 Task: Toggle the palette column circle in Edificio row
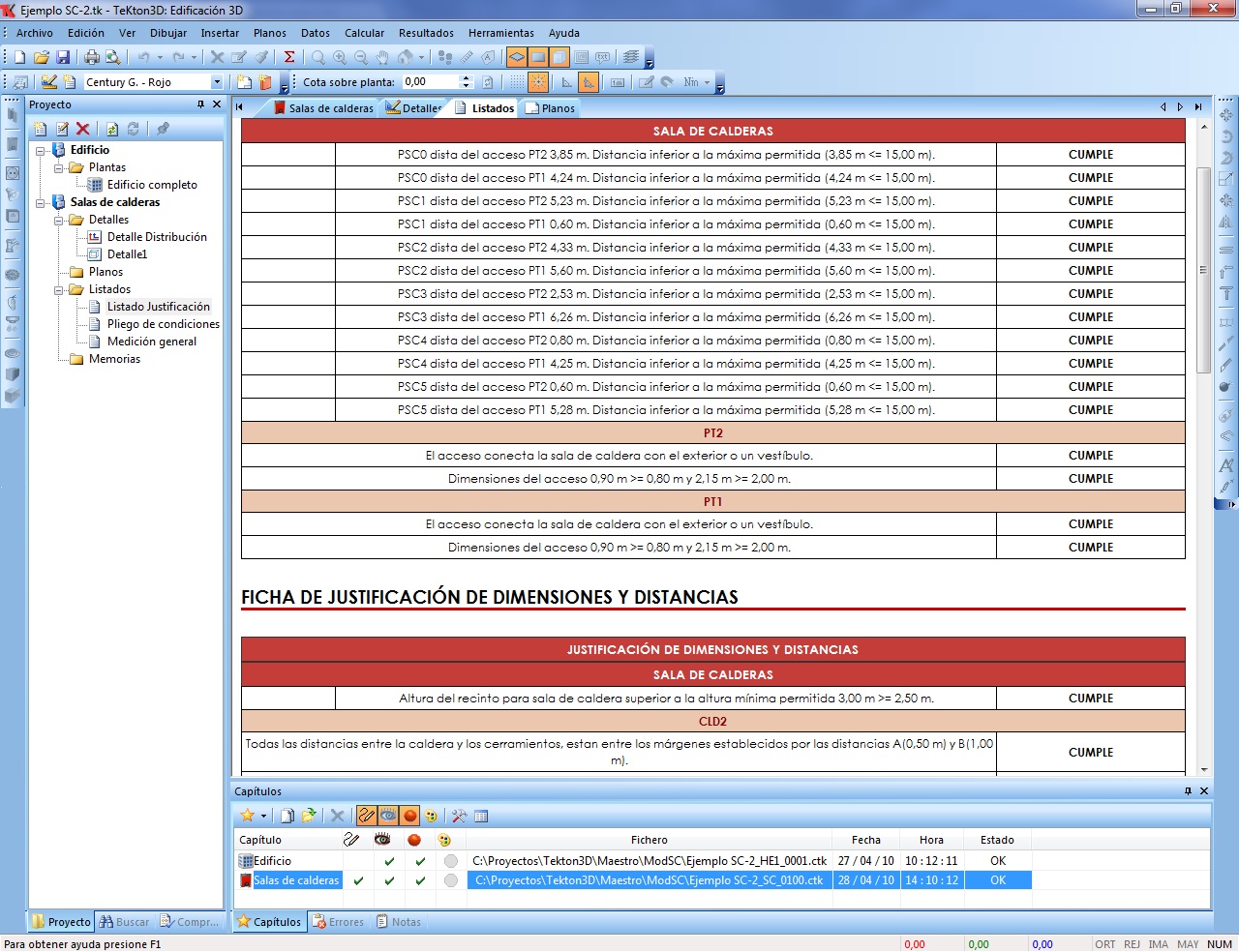[450, 861]
